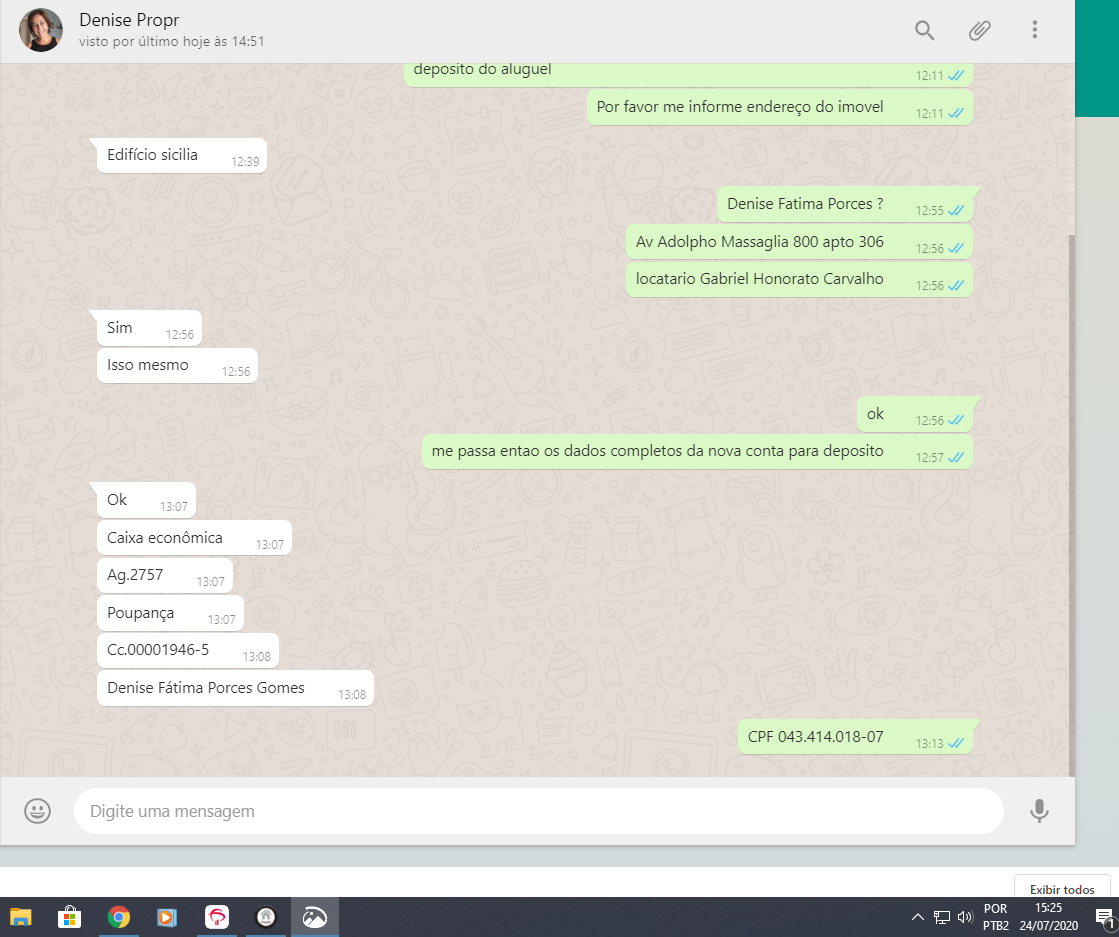Open the Windows notification center icon
Viewport: 1119px width, 937px height.
pyautogui.click(x=1104, y=917)
